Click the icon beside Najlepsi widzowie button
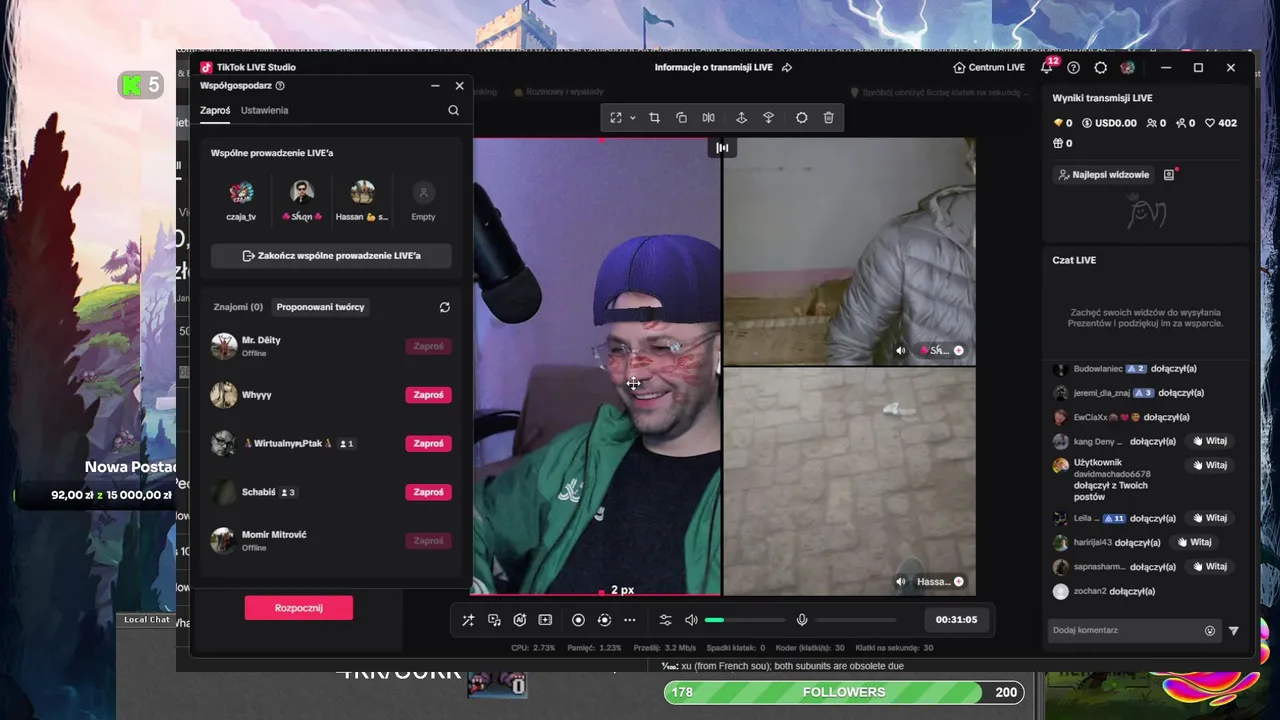The image size is (1280, 720). click(x=1169, y=174)
